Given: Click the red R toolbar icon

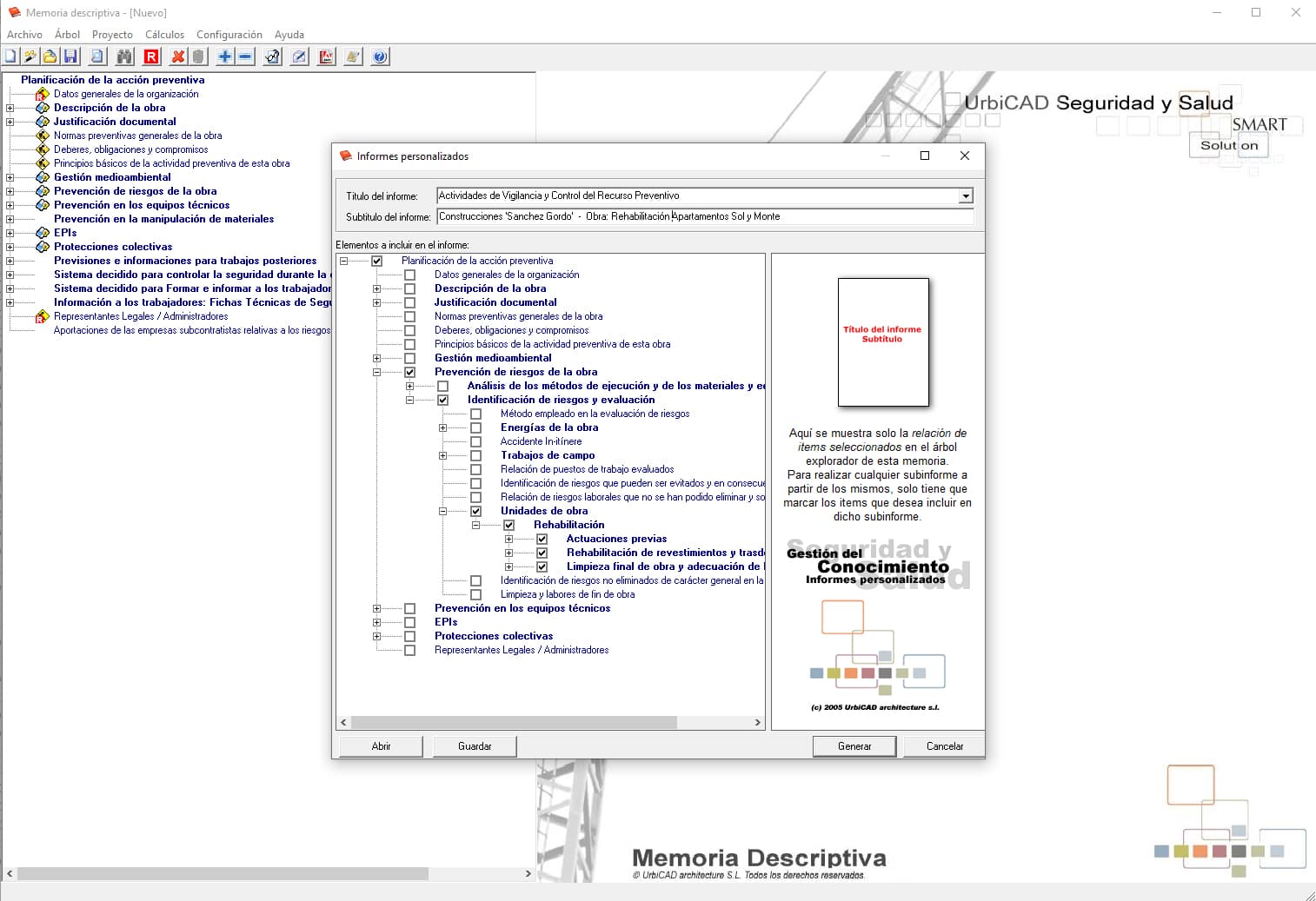Looking at the screenshot, I should [151, 56].
